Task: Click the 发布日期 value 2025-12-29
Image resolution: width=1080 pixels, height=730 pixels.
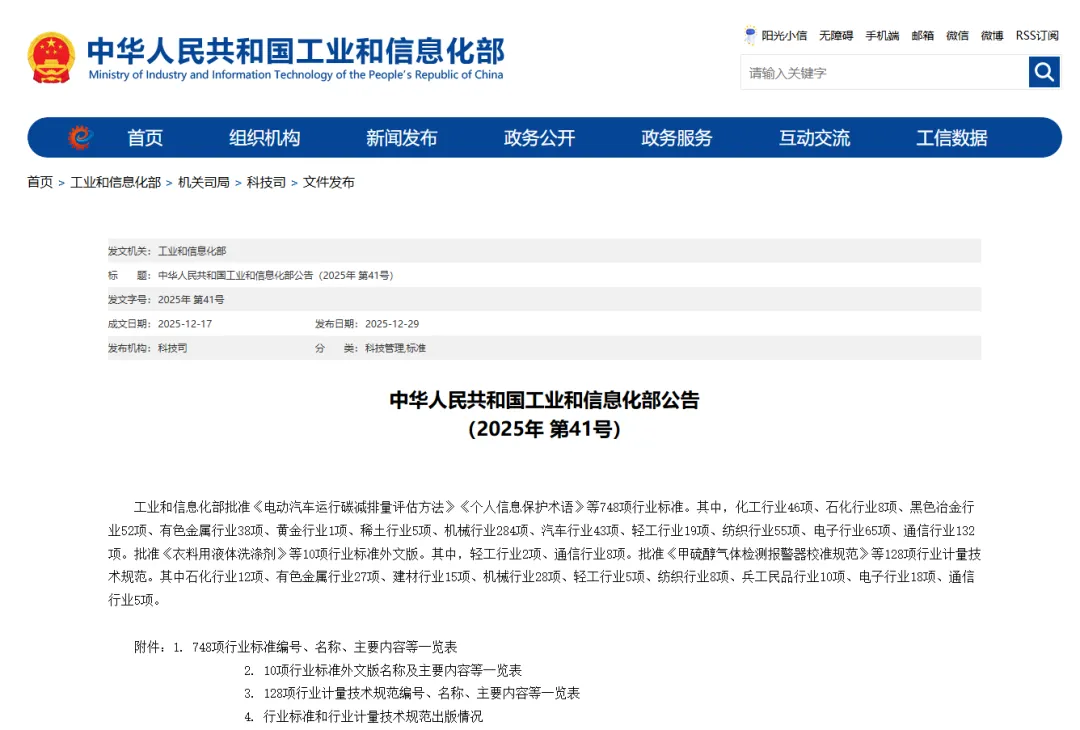Action: [x=392, y=324]
